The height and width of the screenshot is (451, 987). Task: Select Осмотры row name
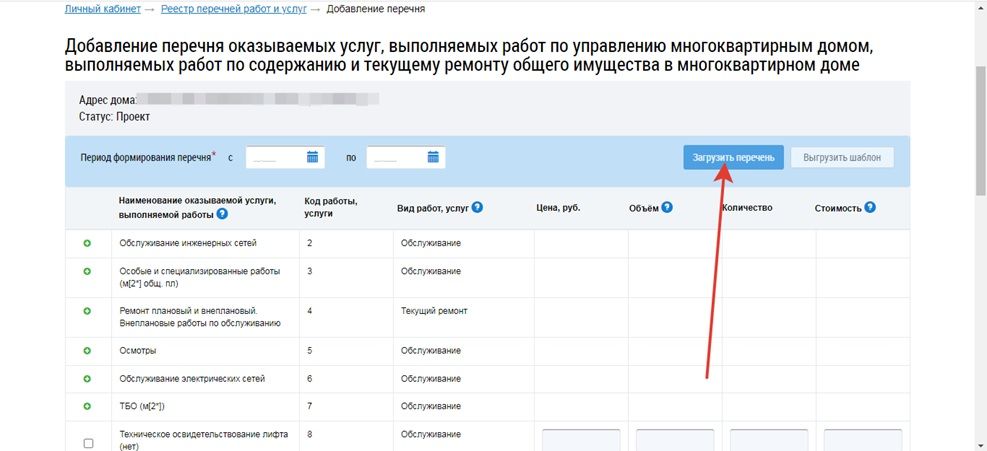[138, 351]
